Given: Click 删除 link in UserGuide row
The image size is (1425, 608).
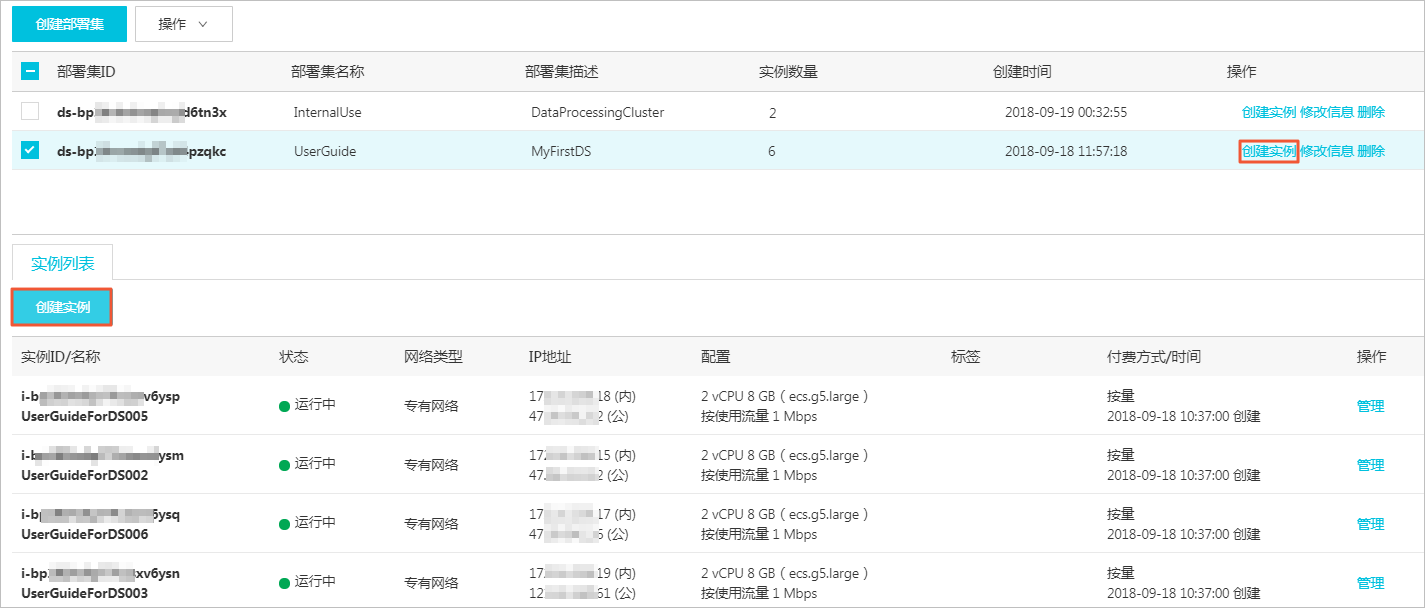Looking at the screenshot, I should (1372, 151).
